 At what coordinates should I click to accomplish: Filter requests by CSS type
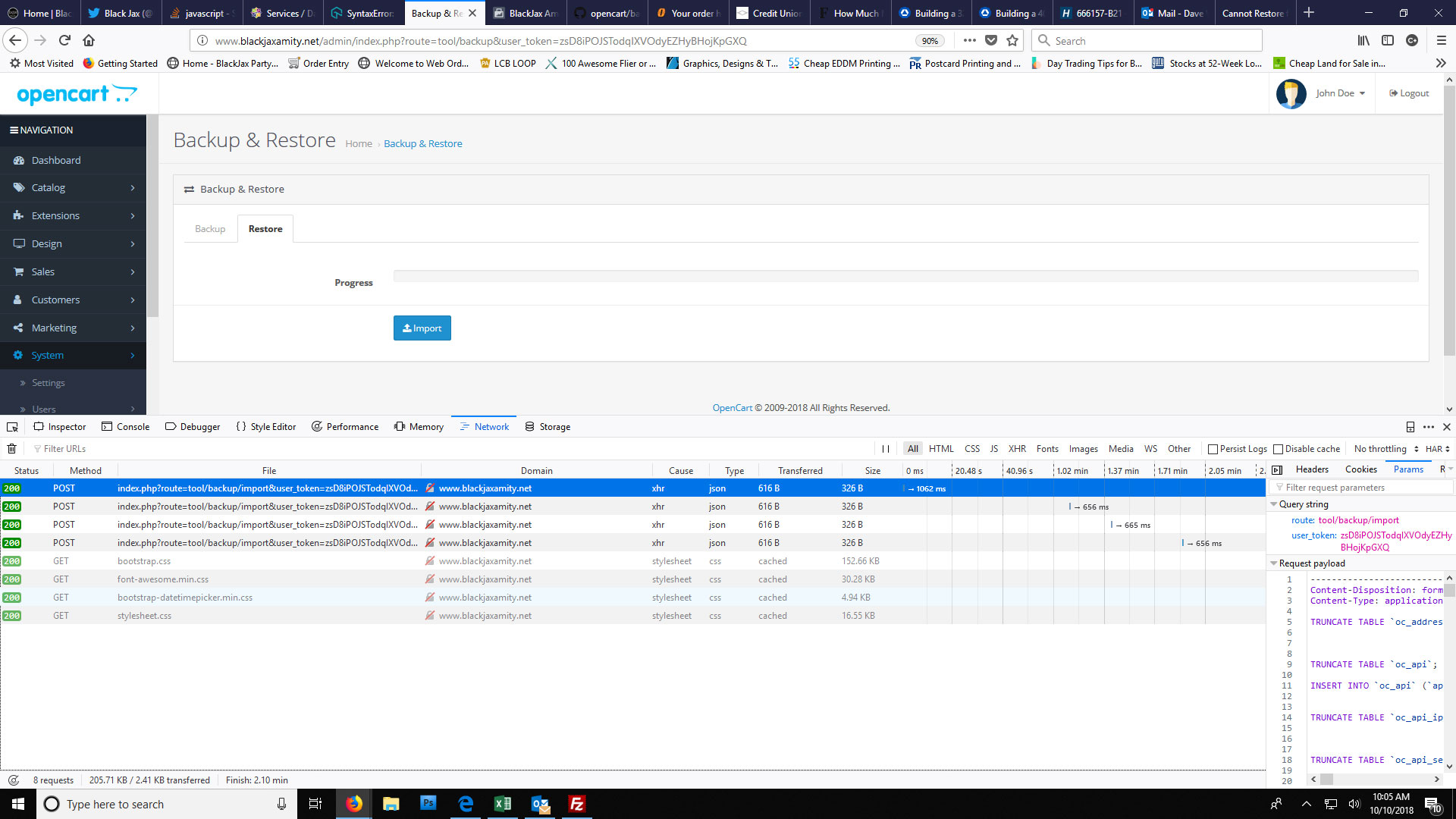972,449
